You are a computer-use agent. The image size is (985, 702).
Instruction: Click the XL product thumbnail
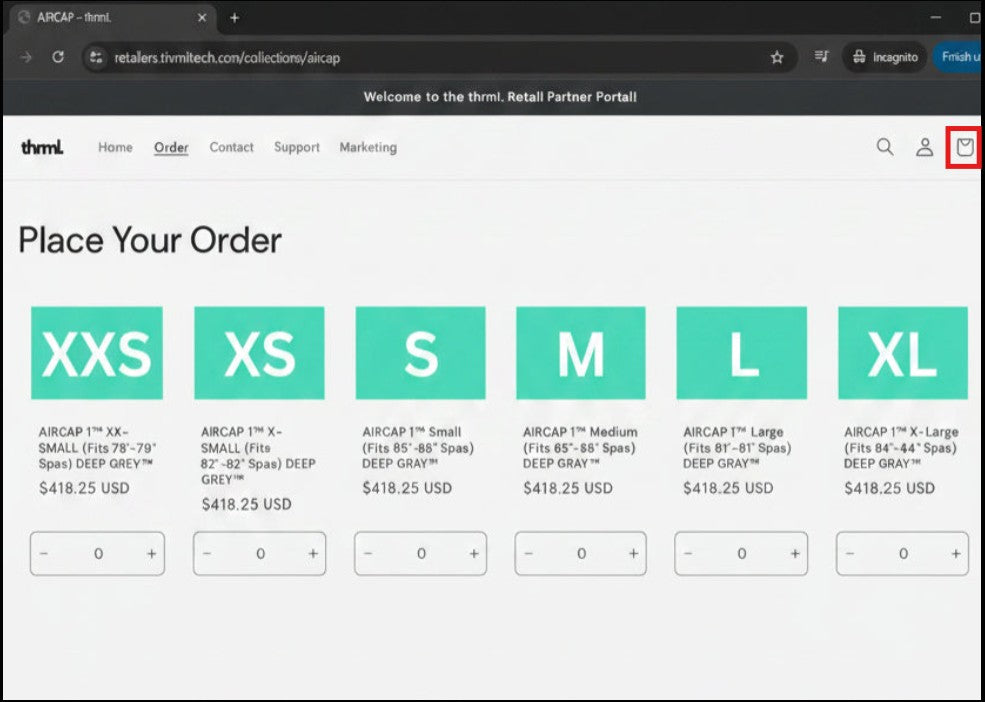point(903,353)
